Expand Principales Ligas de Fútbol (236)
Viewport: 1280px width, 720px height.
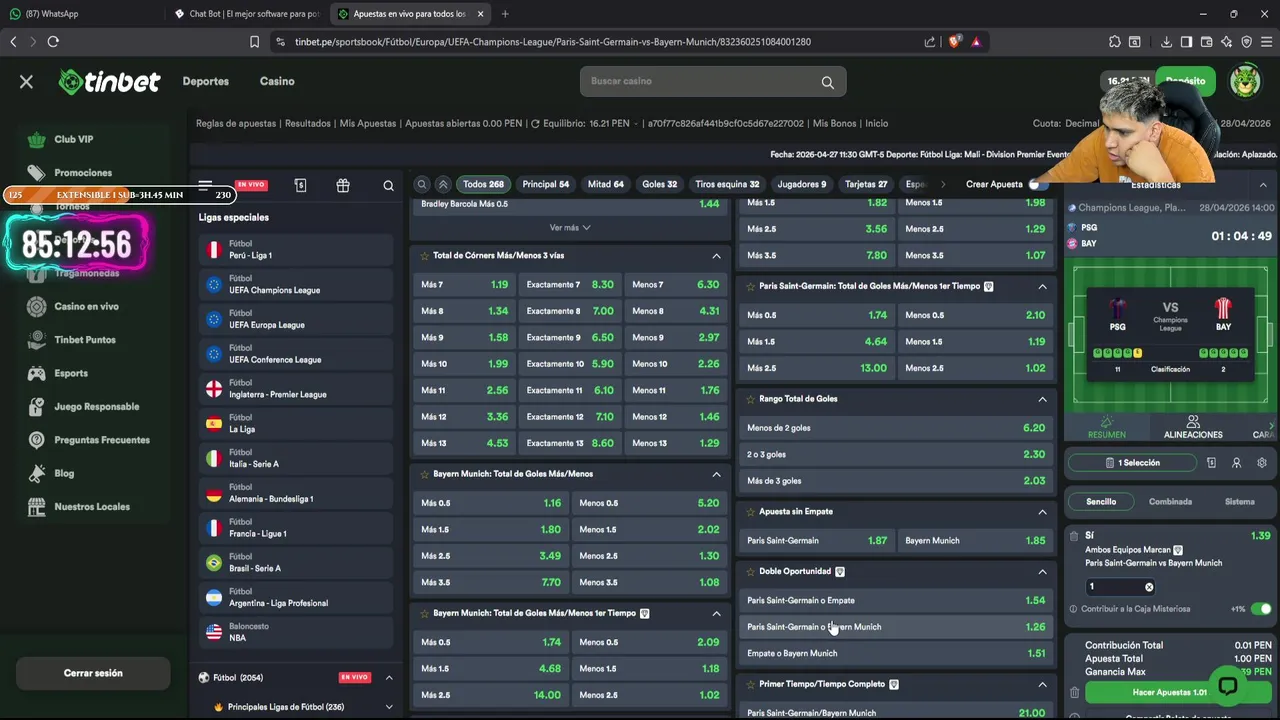(389, 707)
